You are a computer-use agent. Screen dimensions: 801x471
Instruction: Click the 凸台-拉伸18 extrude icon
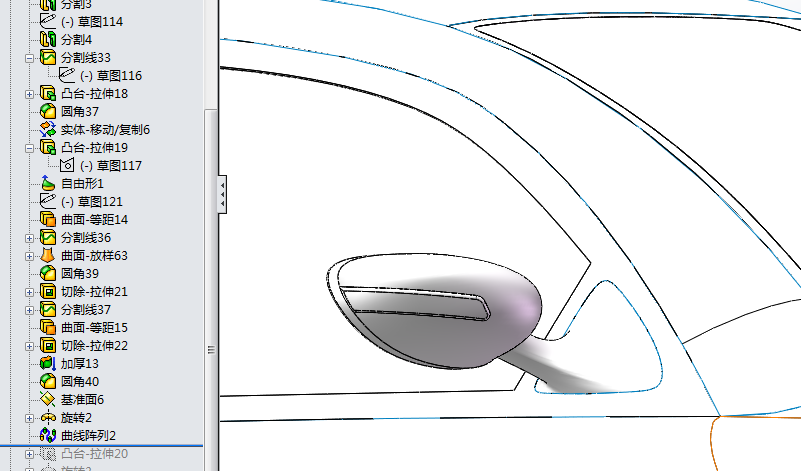[48, 93]
